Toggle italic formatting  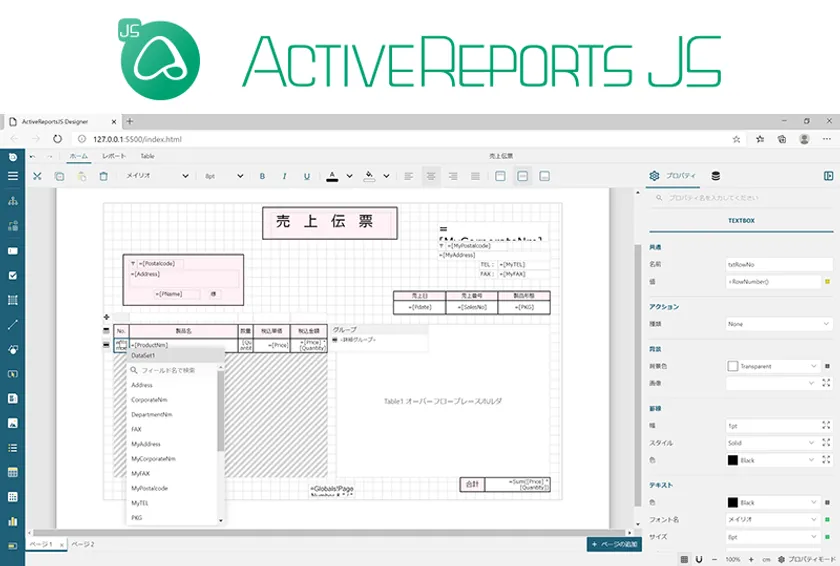(285, 176)
